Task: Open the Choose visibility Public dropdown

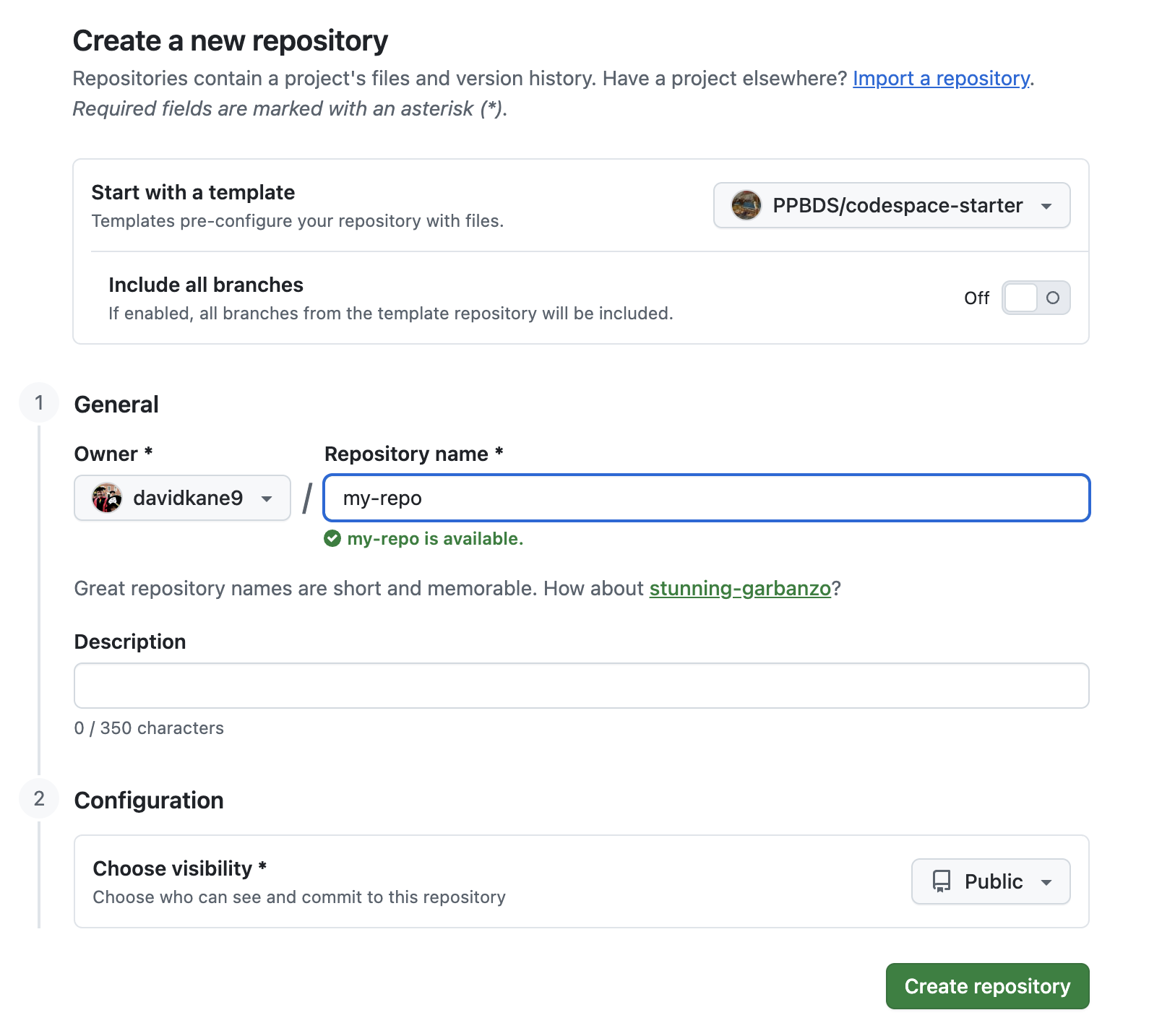Action: coord(990,881)
